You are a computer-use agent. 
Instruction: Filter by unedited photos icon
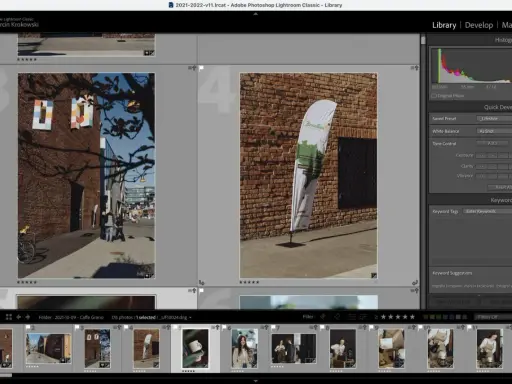point(363,317)
